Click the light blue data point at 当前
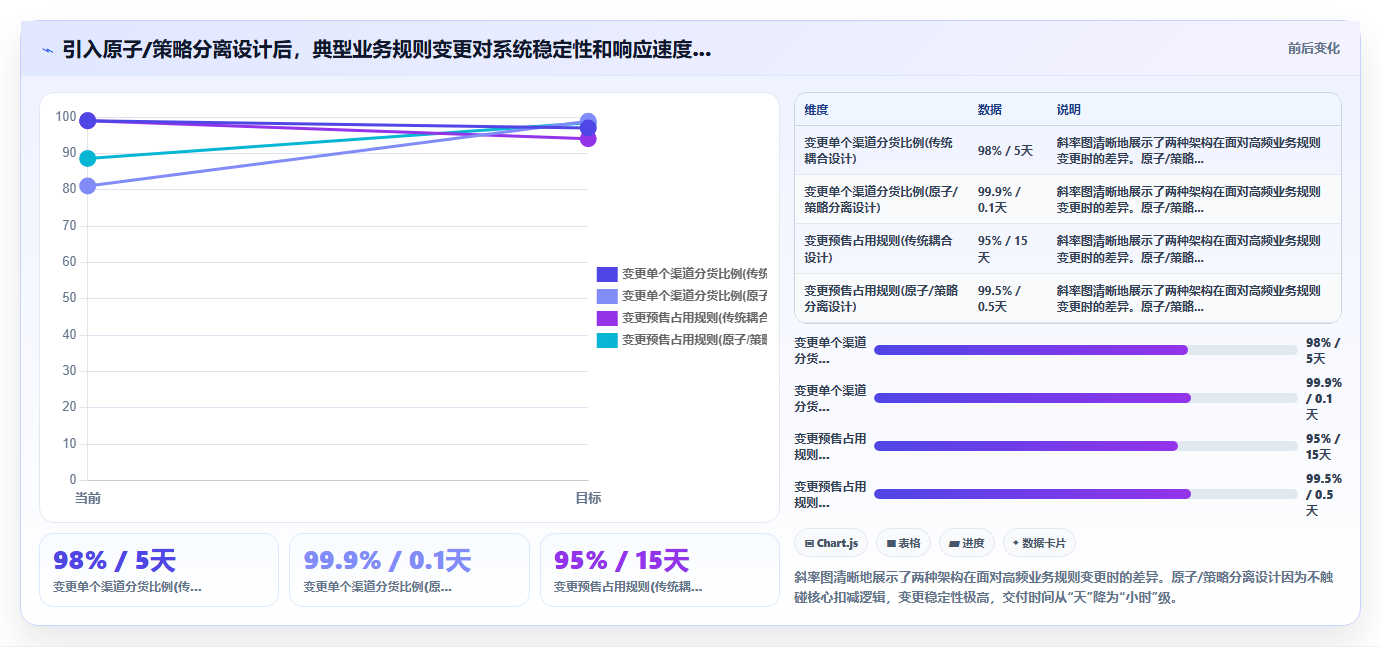Image resolution: width=1381 pixels, height=647 pixels. point(88,186)
